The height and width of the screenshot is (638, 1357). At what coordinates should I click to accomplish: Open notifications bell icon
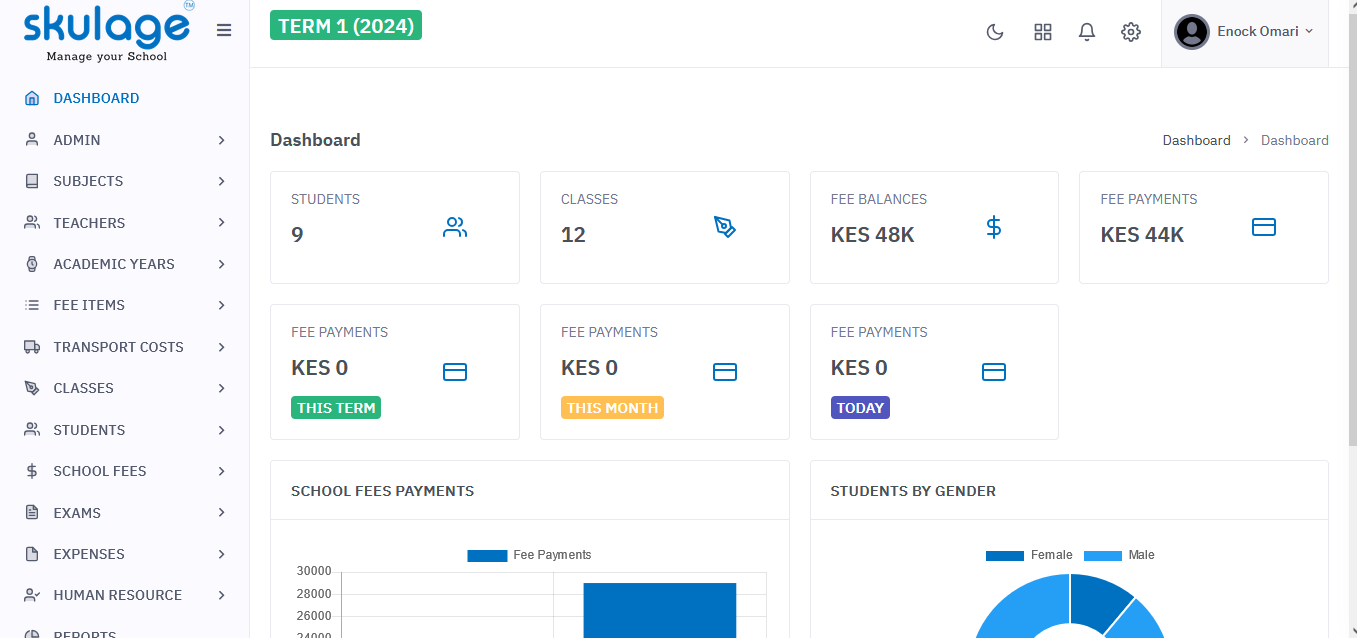click(1086, 32)
